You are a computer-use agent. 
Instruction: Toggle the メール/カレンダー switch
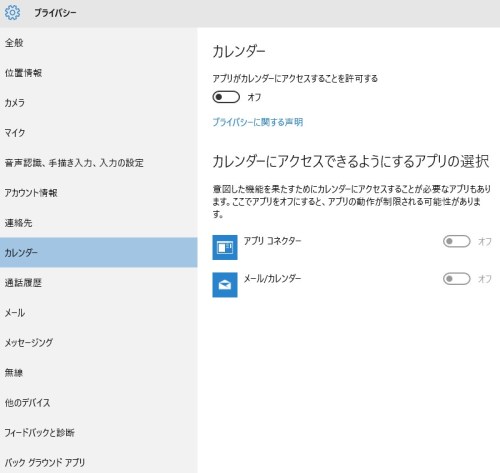point(457,278)
